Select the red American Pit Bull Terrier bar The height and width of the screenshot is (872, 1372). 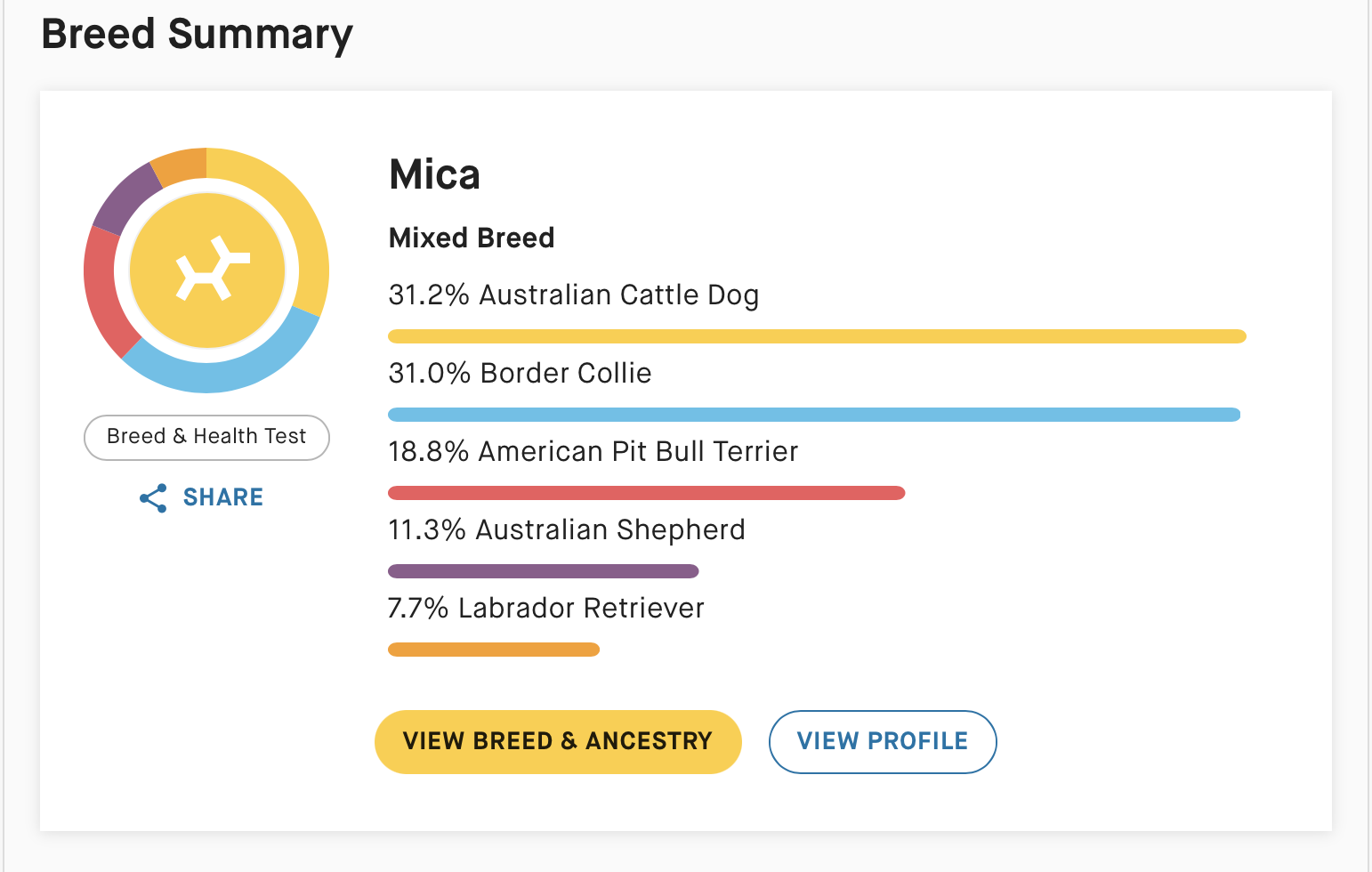point(646,493)
